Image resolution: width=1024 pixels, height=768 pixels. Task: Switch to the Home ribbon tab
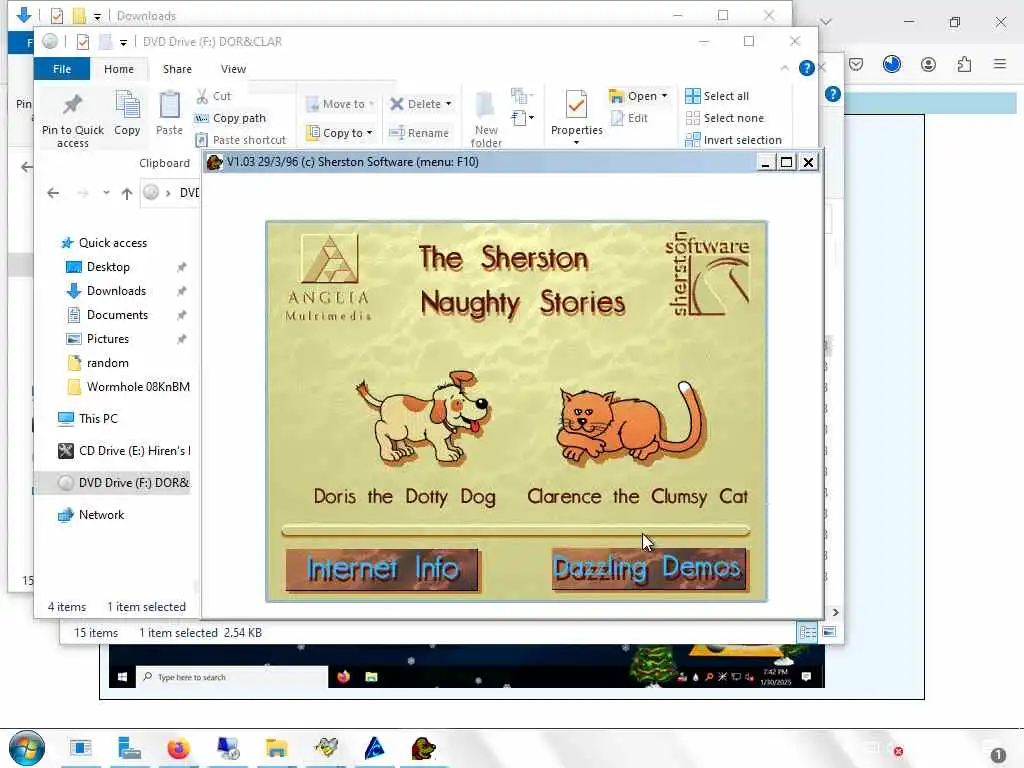pyautogui.click(x=119, y=69)
